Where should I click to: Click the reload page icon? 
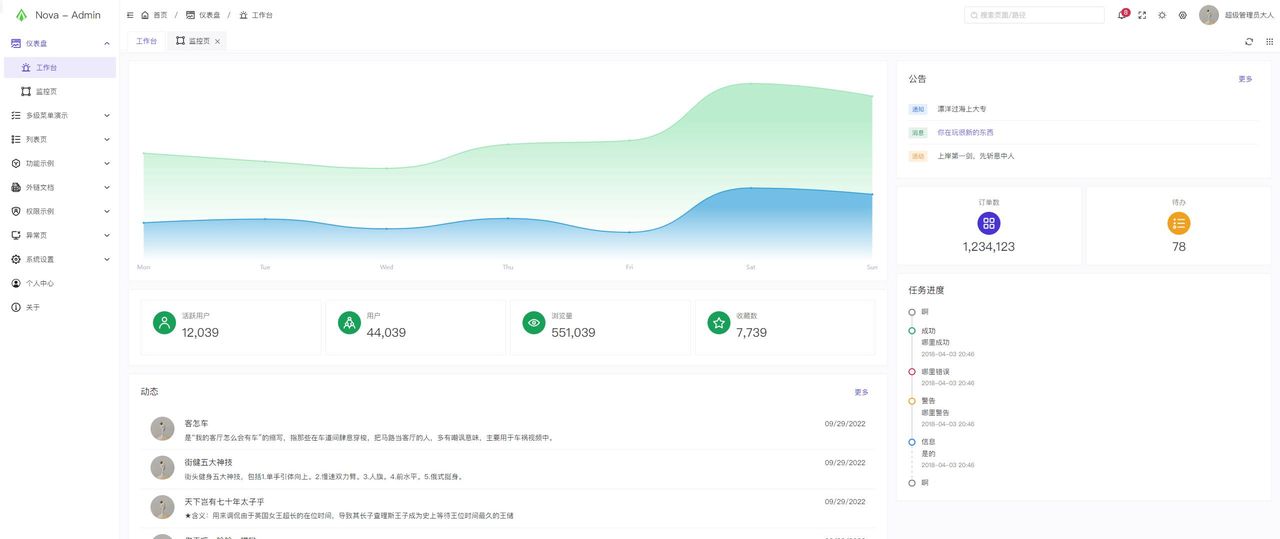[1249, 41]
